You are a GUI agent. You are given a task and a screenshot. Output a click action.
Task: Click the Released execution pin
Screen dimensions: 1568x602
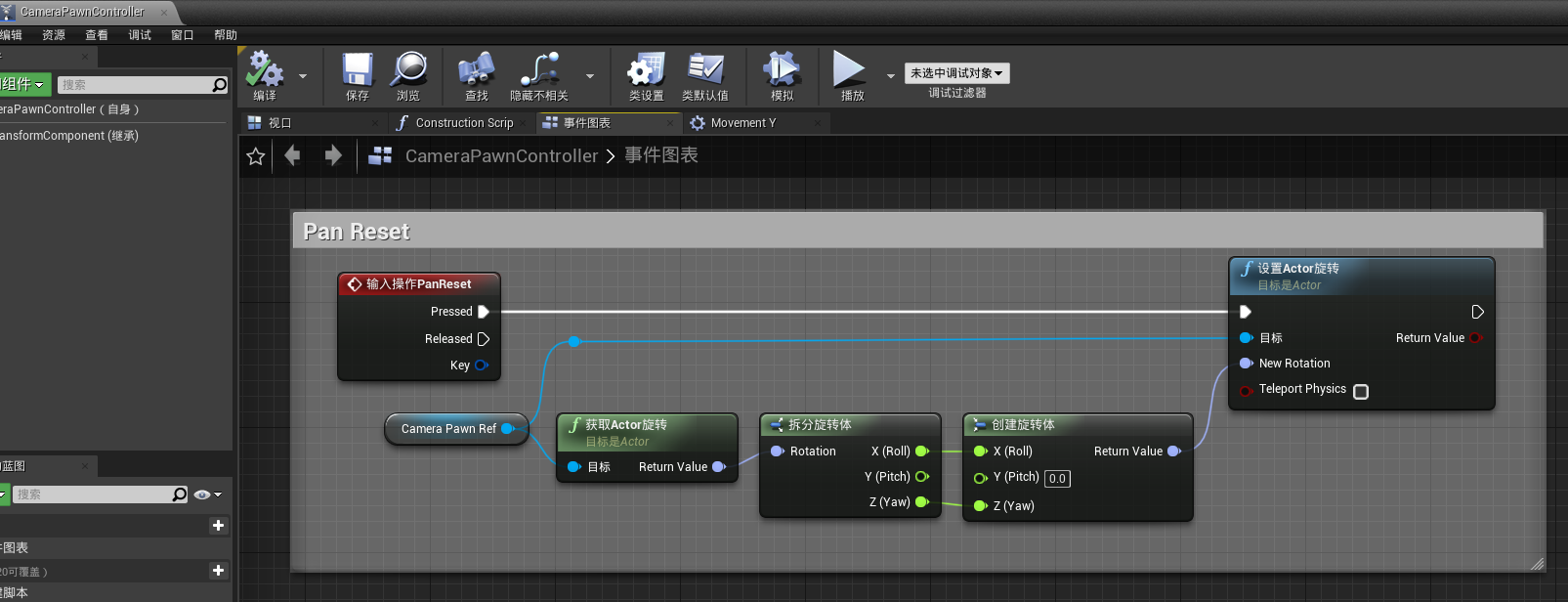tap(484, 339)
